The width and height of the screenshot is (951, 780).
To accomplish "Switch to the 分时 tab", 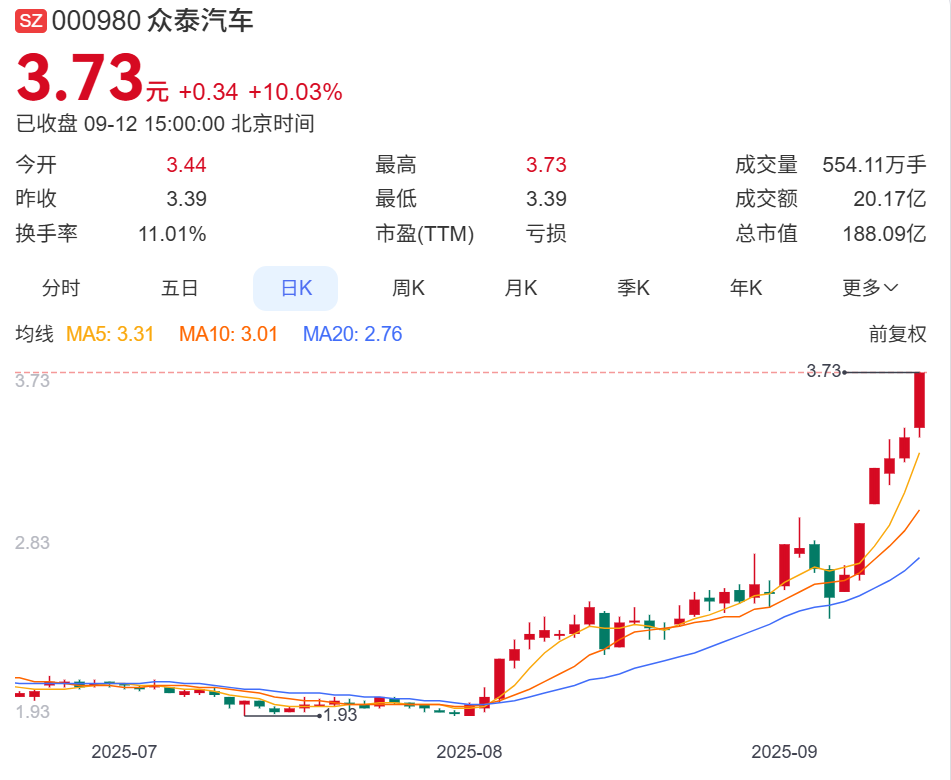I will [62, 288].
